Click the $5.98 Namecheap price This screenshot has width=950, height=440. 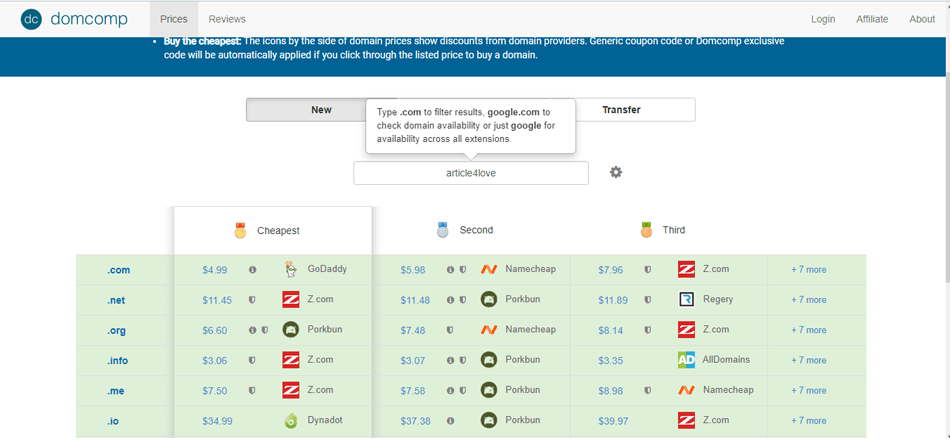[413, 270]
